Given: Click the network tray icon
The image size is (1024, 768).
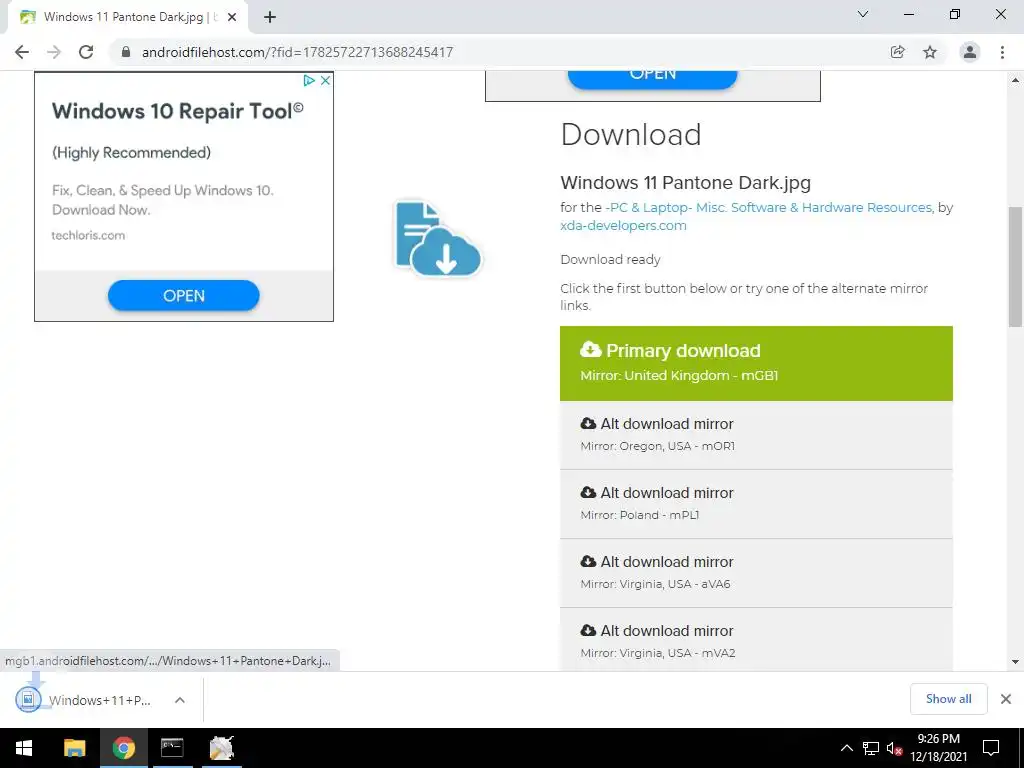Looking at the screenshot, I should 871,748.
